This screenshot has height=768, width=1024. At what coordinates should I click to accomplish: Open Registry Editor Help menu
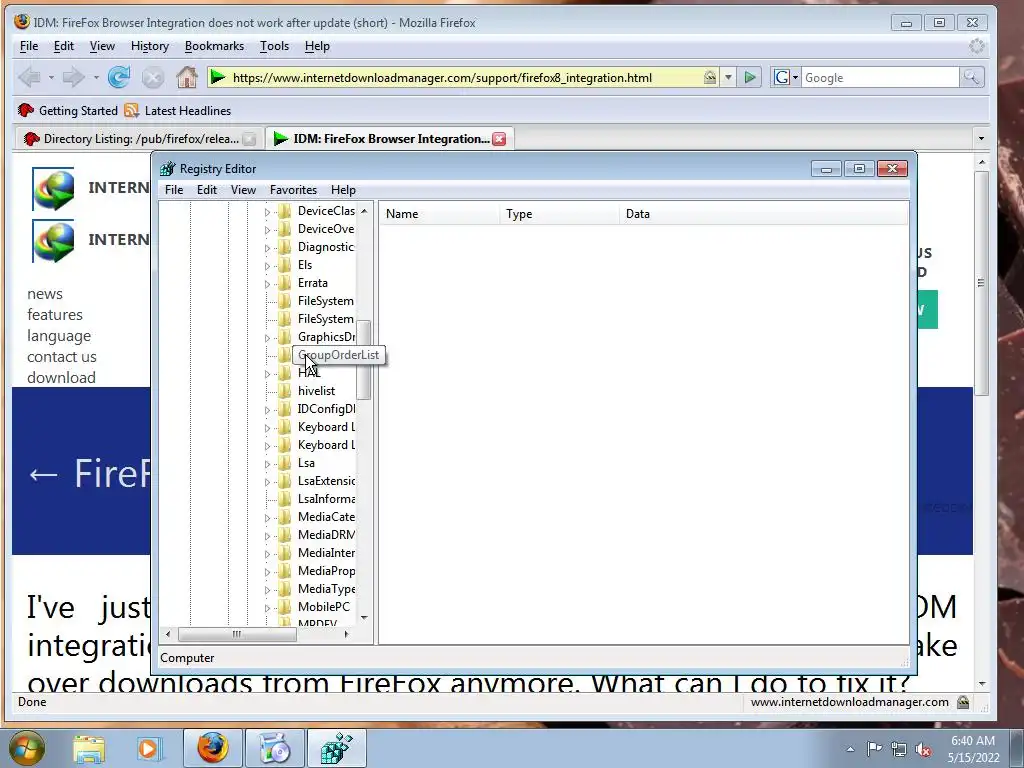click(x=343, y=189)
